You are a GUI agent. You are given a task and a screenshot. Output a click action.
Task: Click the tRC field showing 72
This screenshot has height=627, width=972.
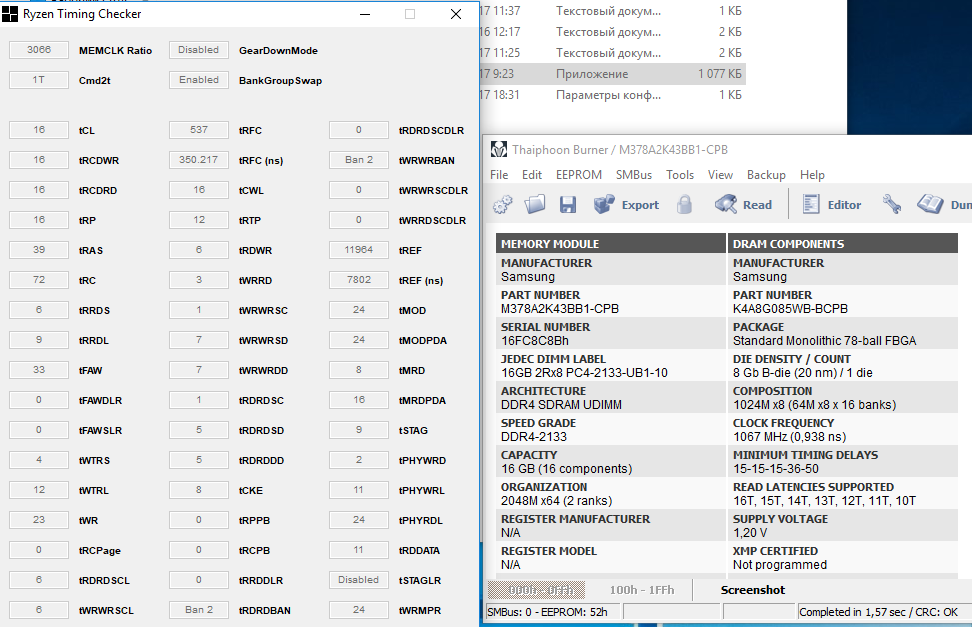click(x=39, y=280)
